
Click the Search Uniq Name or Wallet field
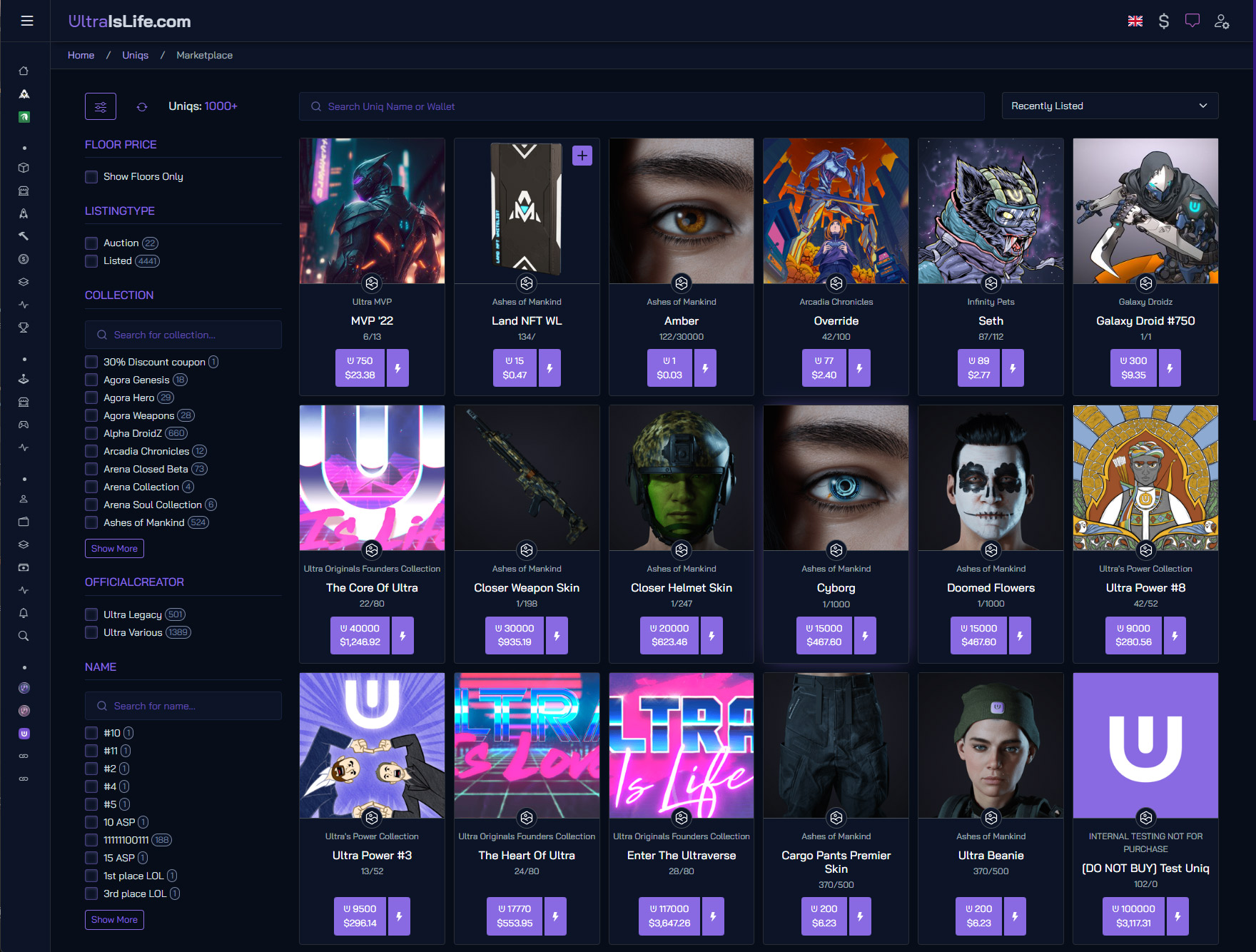click(641, 106)
